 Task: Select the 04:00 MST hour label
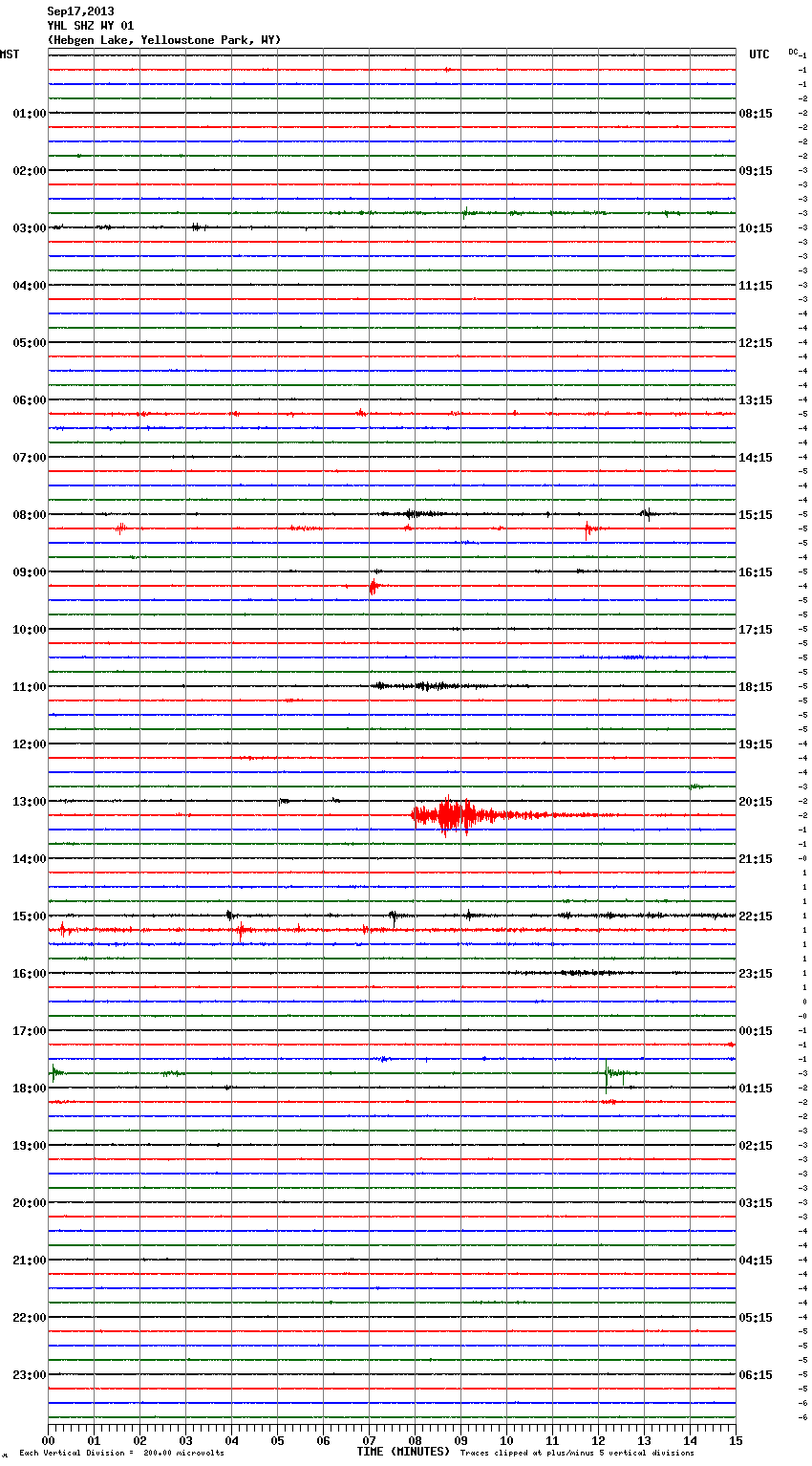(x=30, y=286)
